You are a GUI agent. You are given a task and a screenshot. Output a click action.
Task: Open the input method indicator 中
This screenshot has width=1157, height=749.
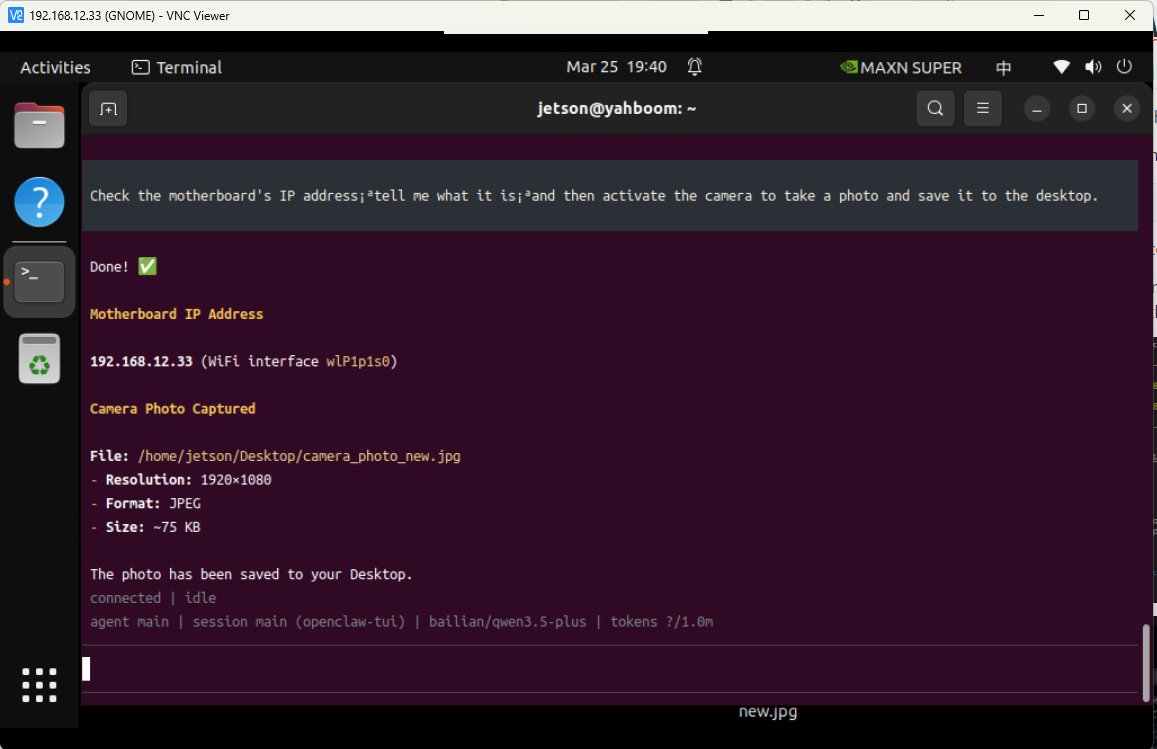(1004, 68)
